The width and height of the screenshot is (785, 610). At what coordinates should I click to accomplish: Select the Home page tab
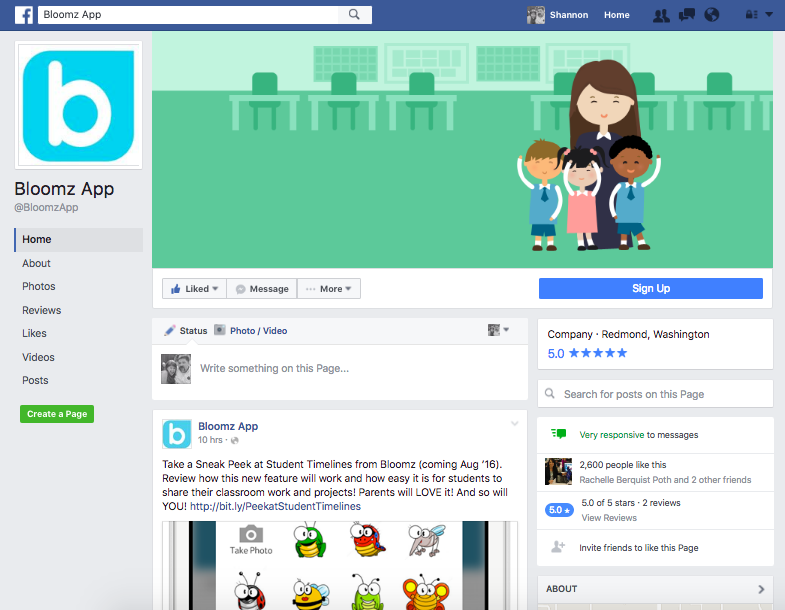tap(79, 239)
